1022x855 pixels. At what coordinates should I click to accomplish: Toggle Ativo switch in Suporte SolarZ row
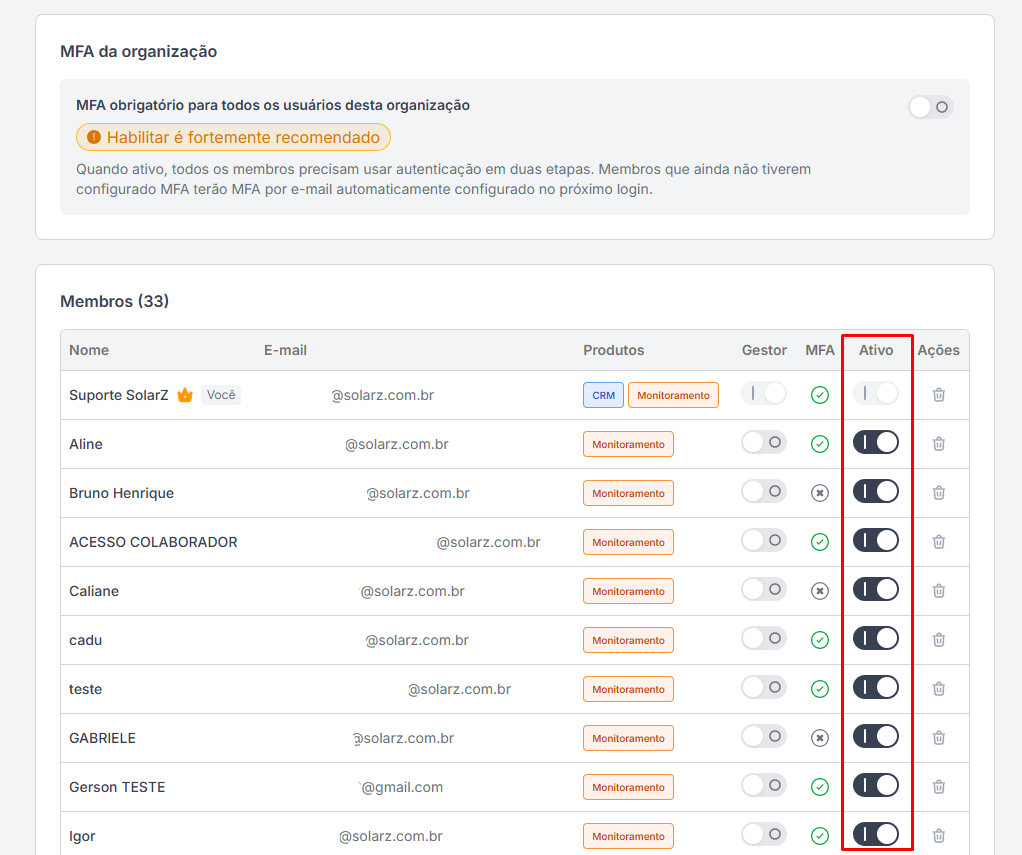[876, 393]
